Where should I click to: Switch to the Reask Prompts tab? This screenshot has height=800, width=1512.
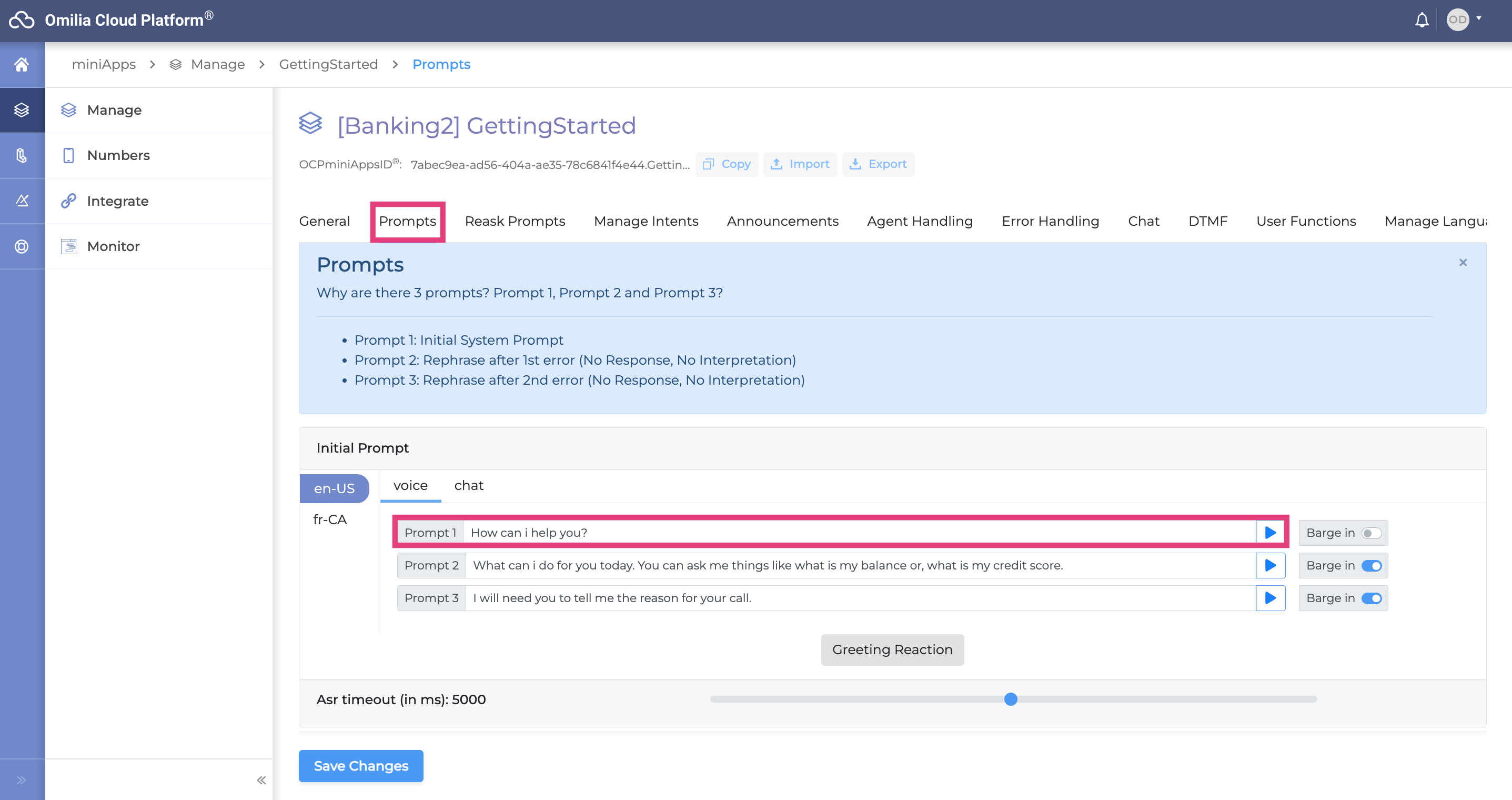pos(515,221)
